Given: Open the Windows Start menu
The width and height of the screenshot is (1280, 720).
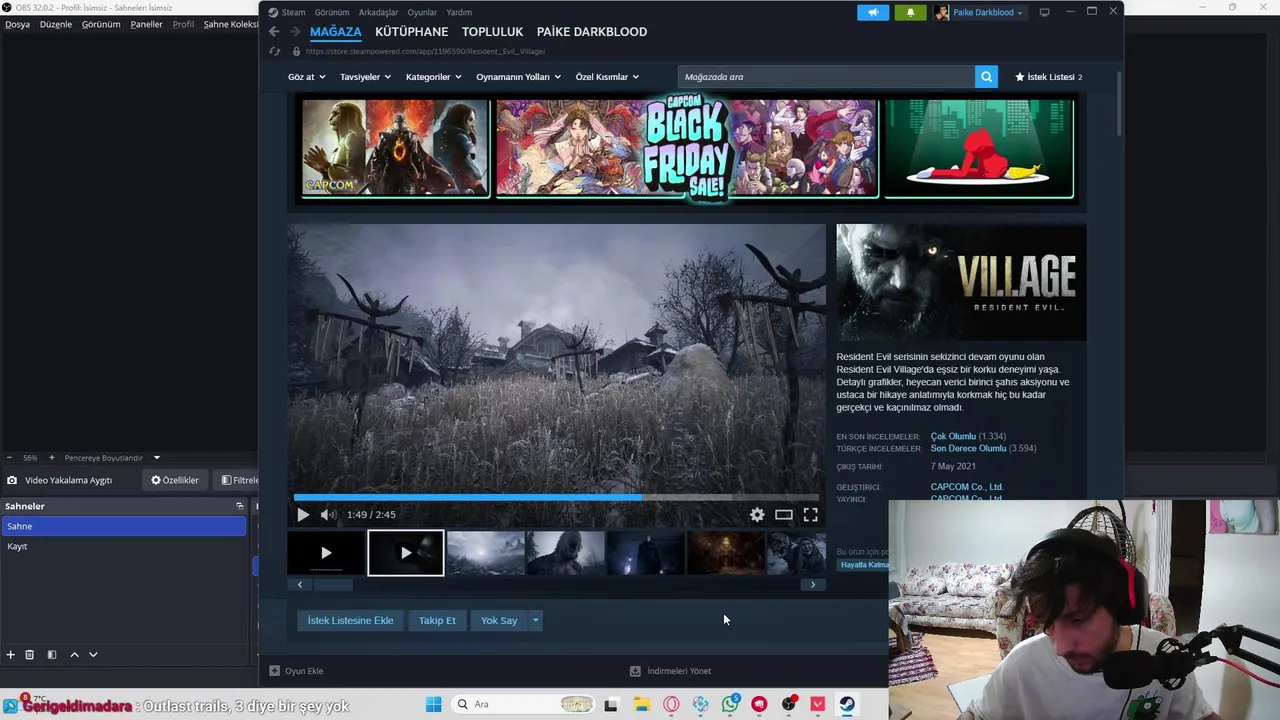Looking at the screenshot, I should pos(433,704).
